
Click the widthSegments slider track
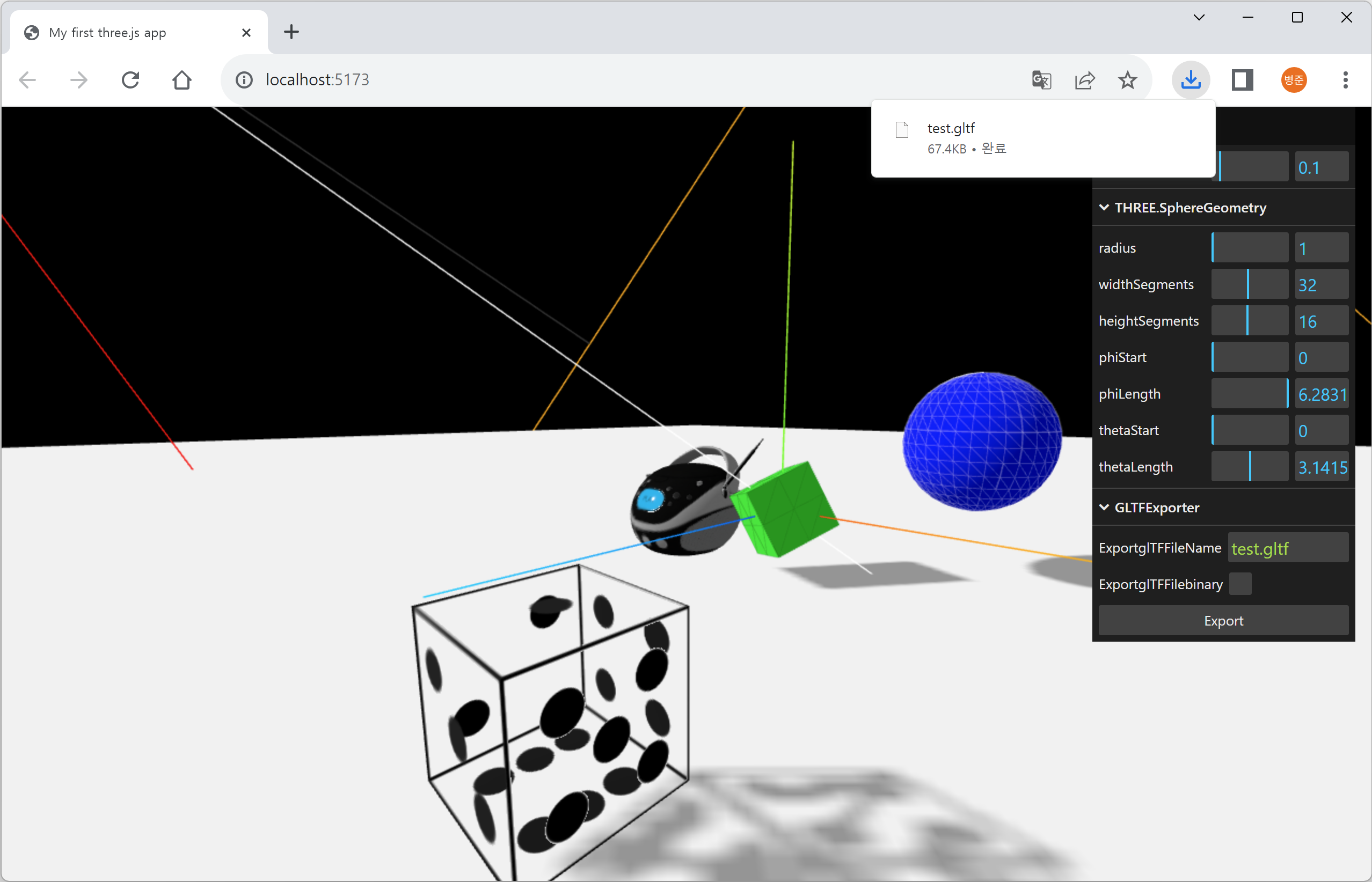click(1250, 285)
